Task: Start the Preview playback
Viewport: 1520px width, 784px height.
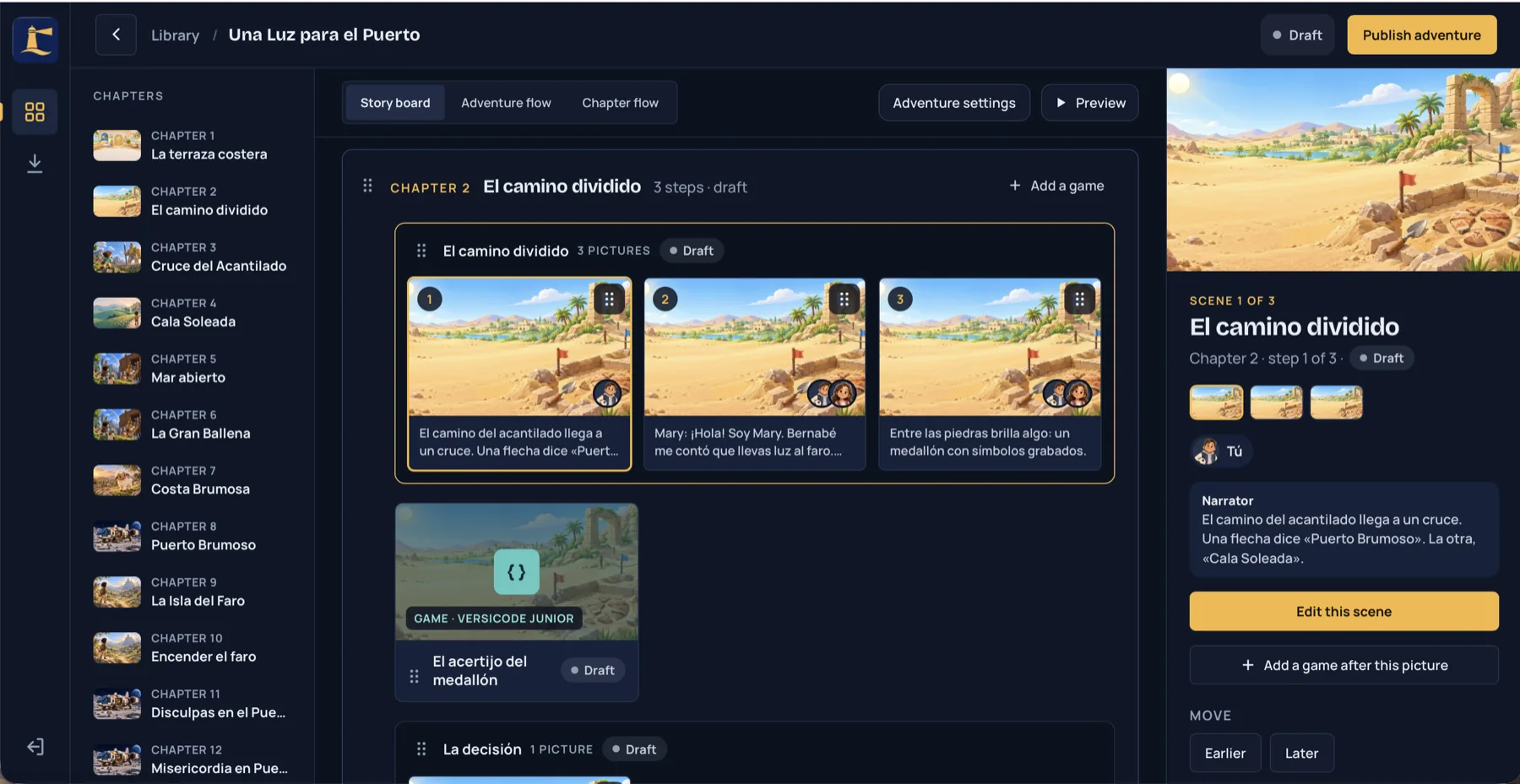Action: point(1089,103)
